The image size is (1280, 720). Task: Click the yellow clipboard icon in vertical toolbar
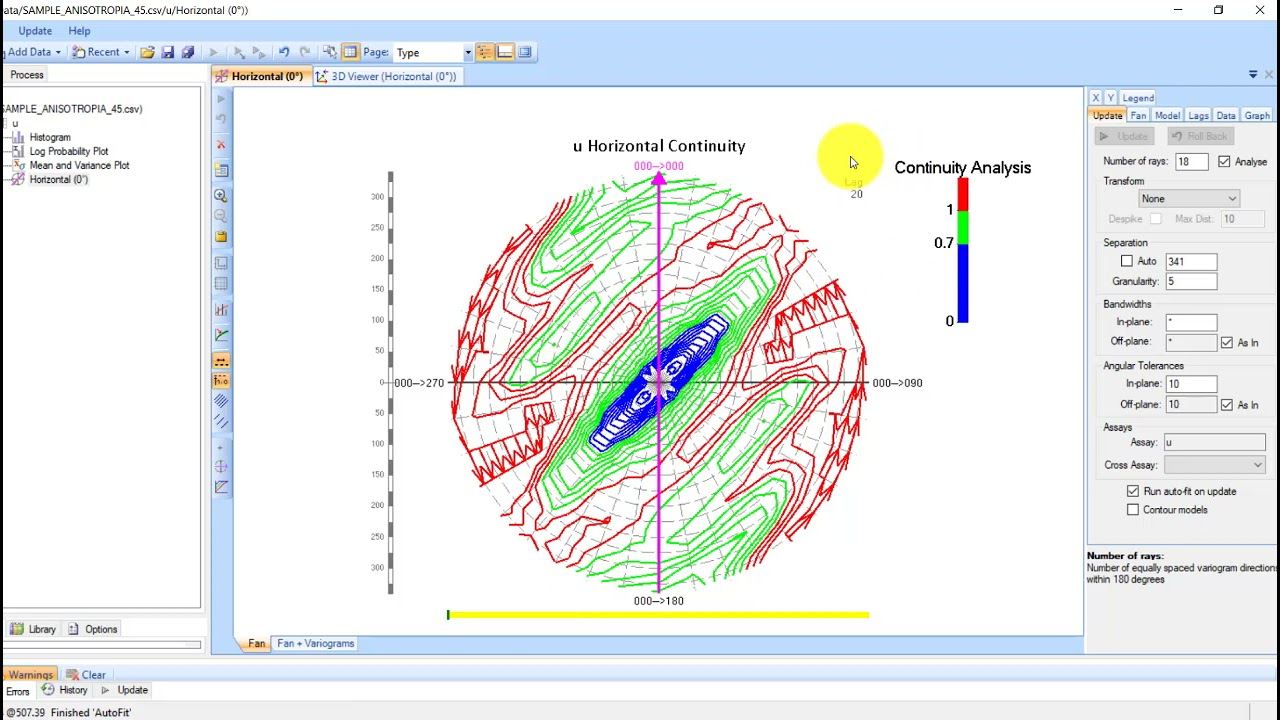[x=221, y=237]
